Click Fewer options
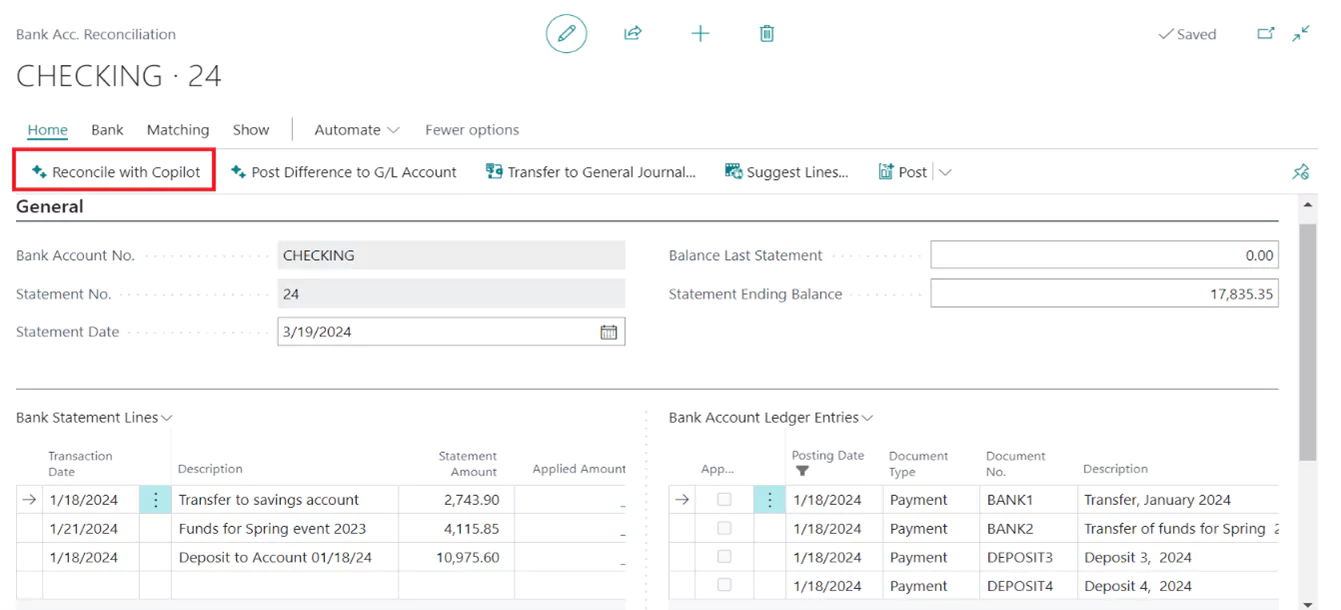Screen dimensions: 1341x610 [x=472, y=130]
